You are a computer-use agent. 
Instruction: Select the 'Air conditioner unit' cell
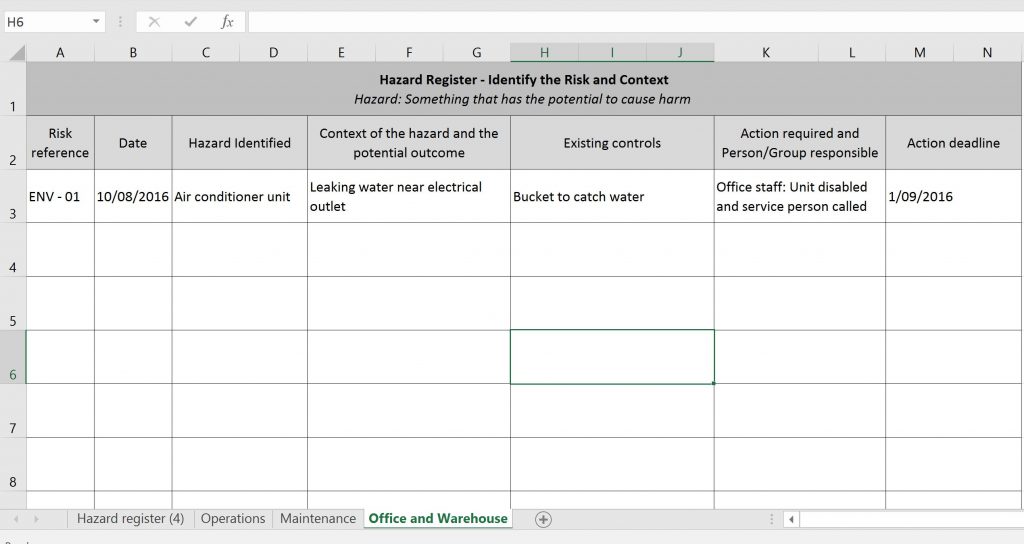[x=239, y=197]
